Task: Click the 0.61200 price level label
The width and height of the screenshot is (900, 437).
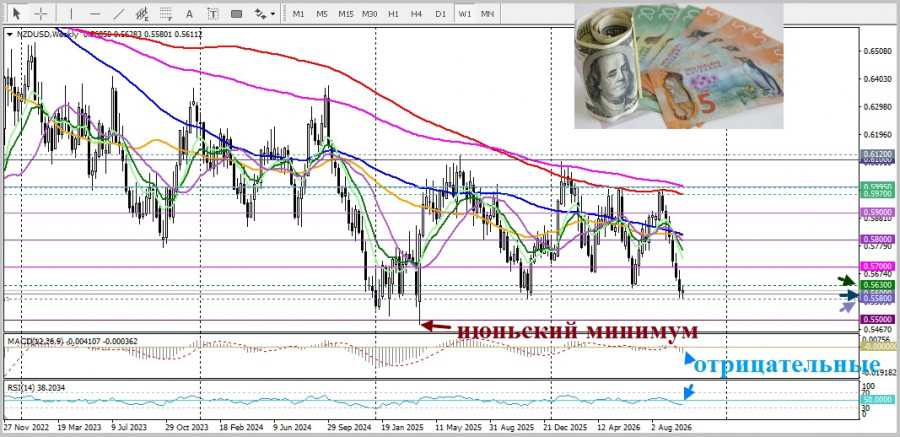Action: (x=878, y=155)
